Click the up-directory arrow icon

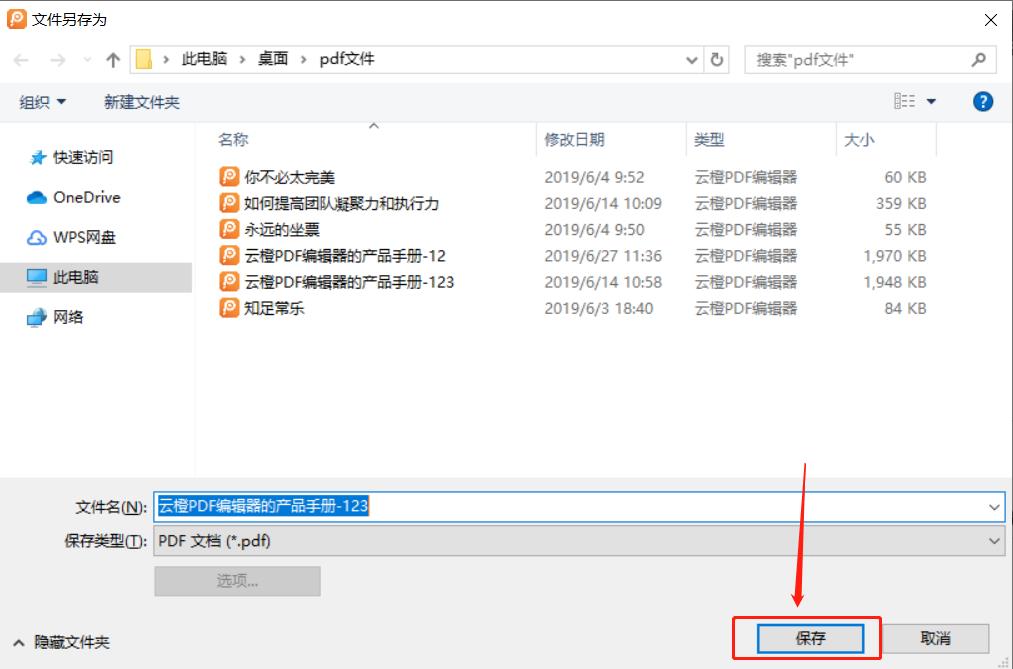[x=113, y=60]
